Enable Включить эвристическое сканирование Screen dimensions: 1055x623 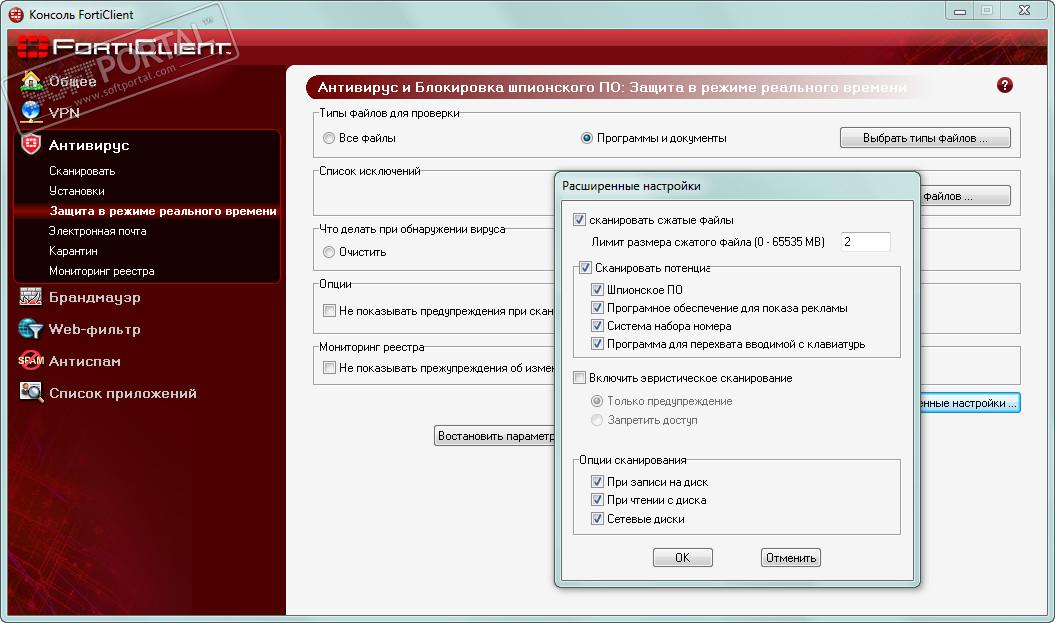click(x=579, y=377)
